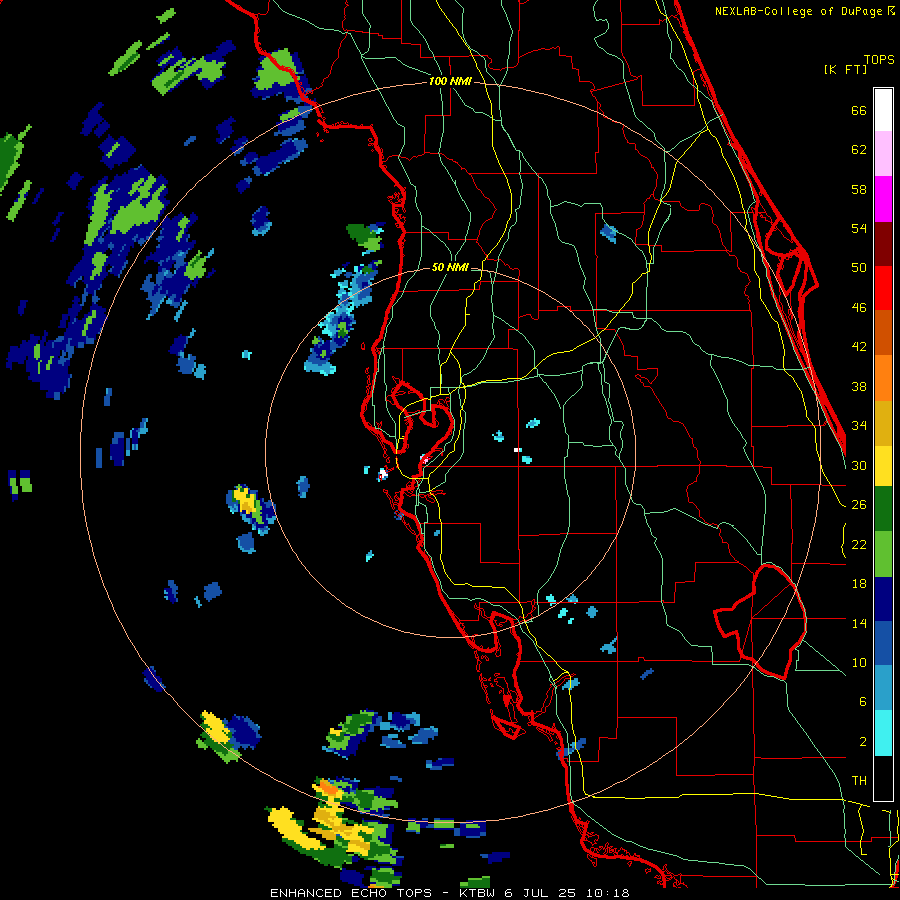Click legend value "30"

coord(859,465)
